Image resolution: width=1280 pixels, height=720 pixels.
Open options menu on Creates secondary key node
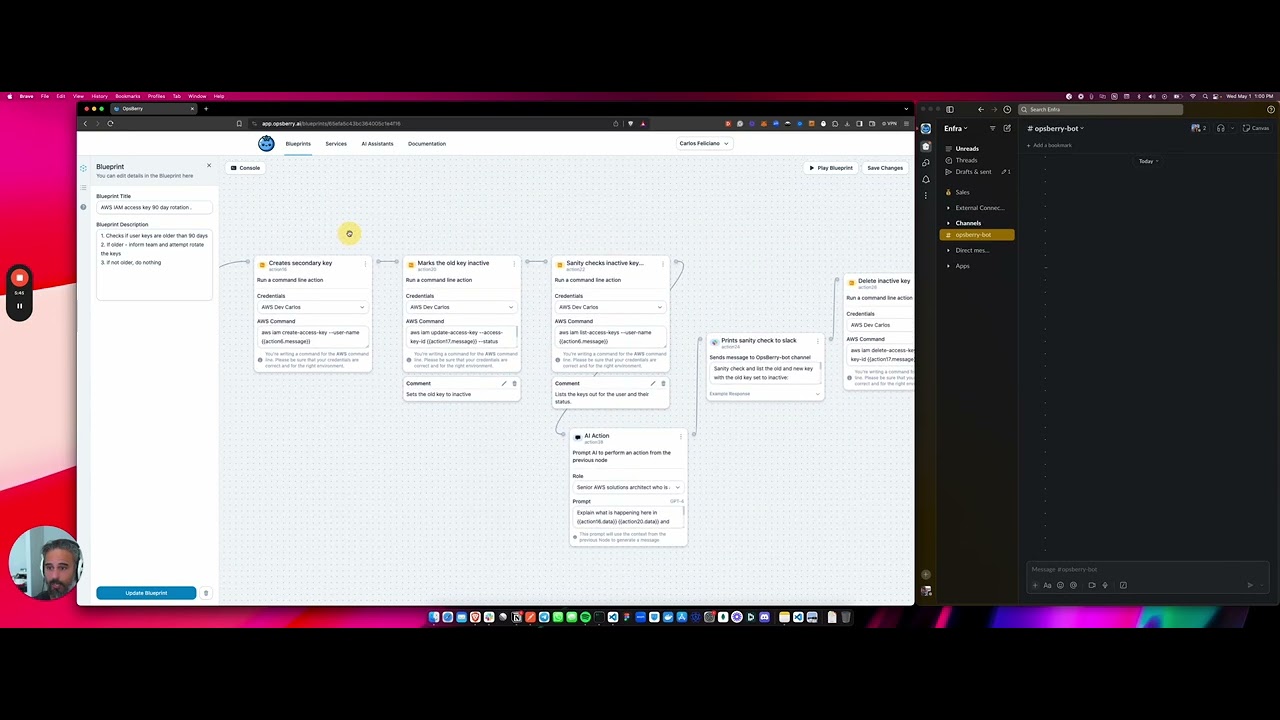[365, 263]
